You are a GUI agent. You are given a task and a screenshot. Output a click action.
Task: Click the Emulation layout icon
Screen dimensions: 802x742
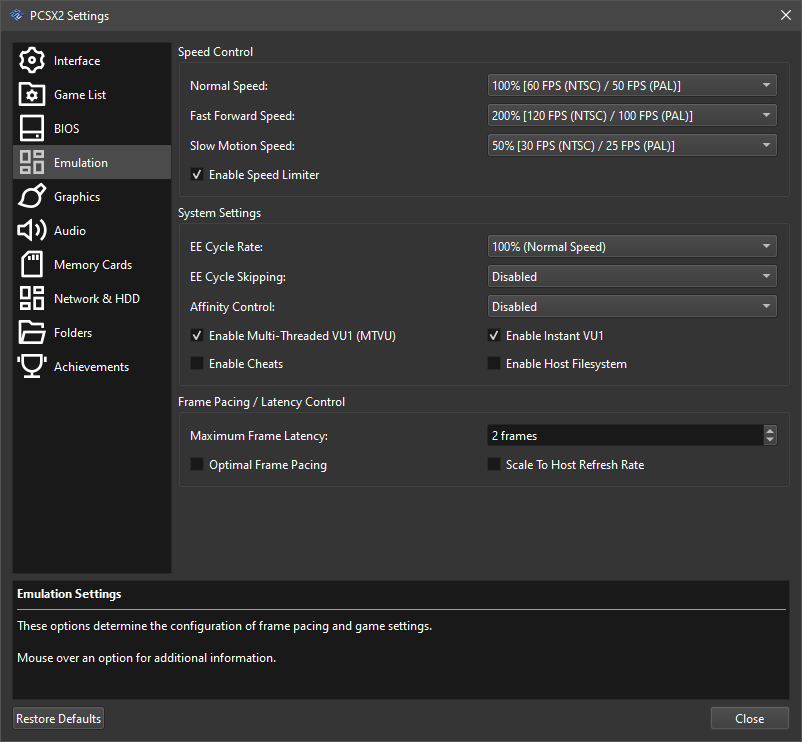[32, 162]
